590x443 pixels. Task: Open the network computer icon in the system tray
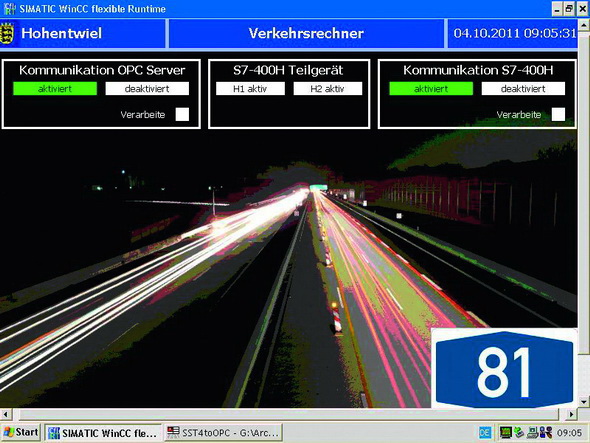pyautogui.click(x=532, y=433)
